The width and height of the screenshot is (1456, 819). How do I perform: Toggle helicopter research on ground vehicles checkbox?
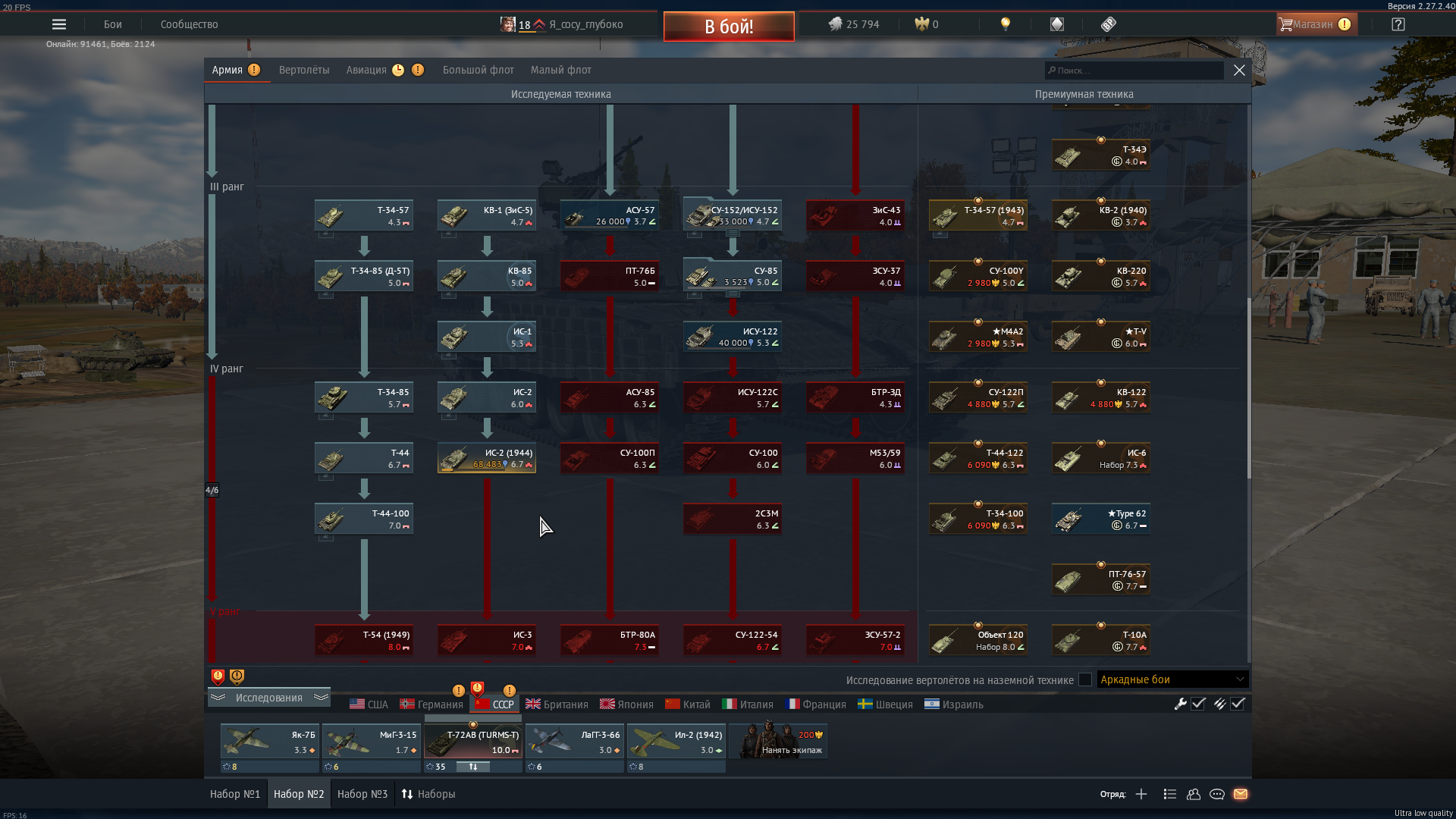click(x=1085, y=679)
